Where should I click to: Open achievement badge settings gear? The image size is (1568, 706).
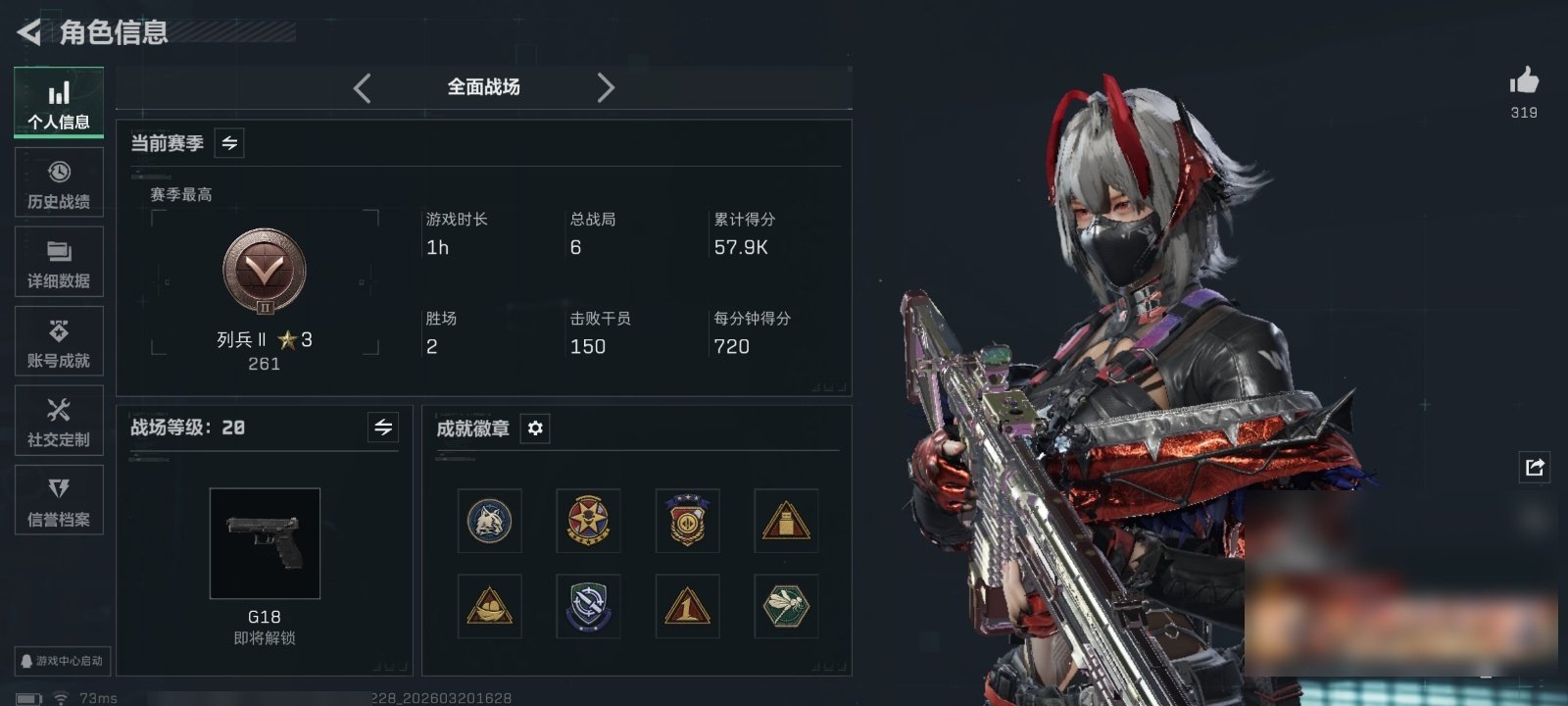535,429
